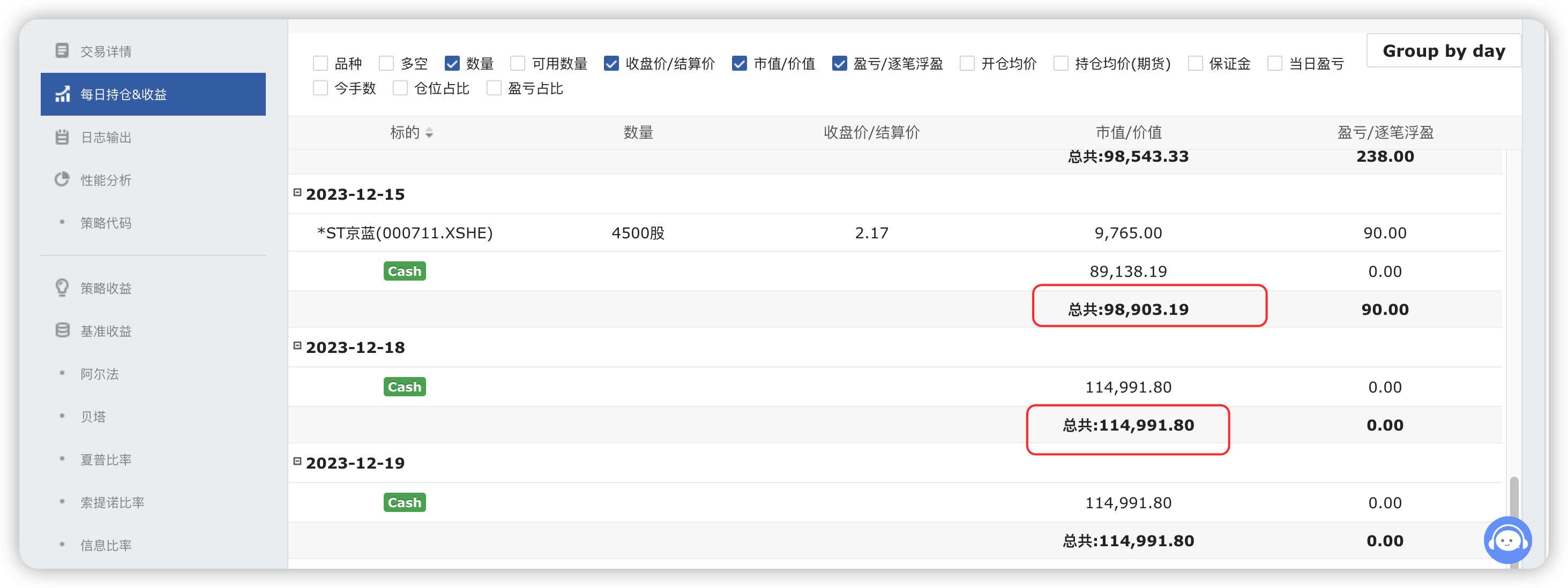Click the 2.17 closing price cell

coord(872,233)
